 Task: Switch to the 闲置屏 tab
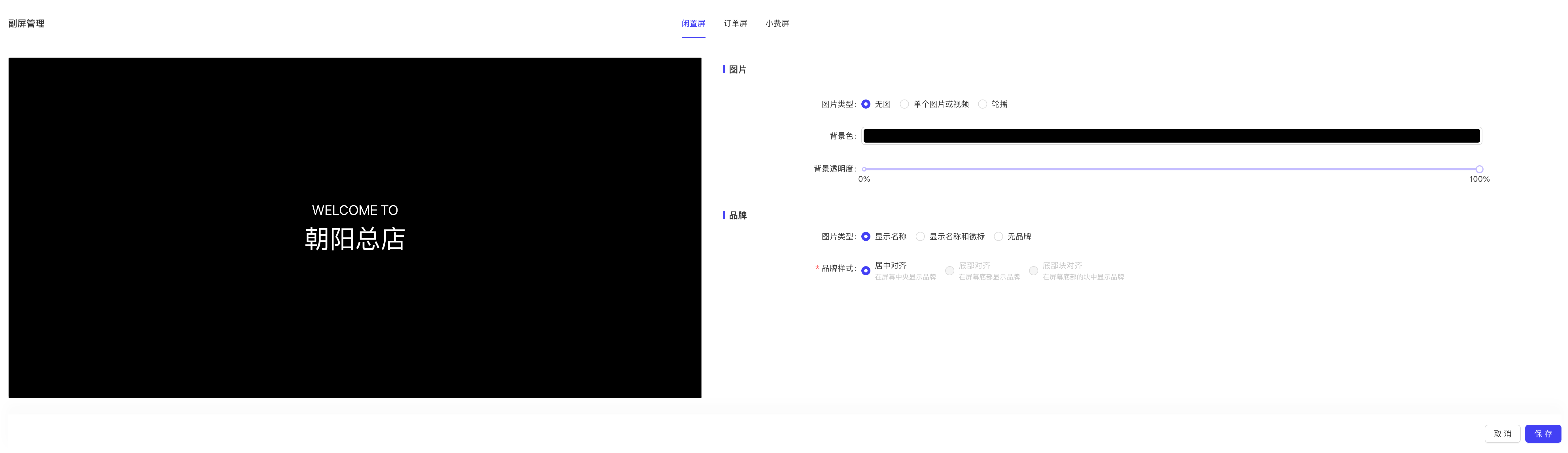[693, 23]
